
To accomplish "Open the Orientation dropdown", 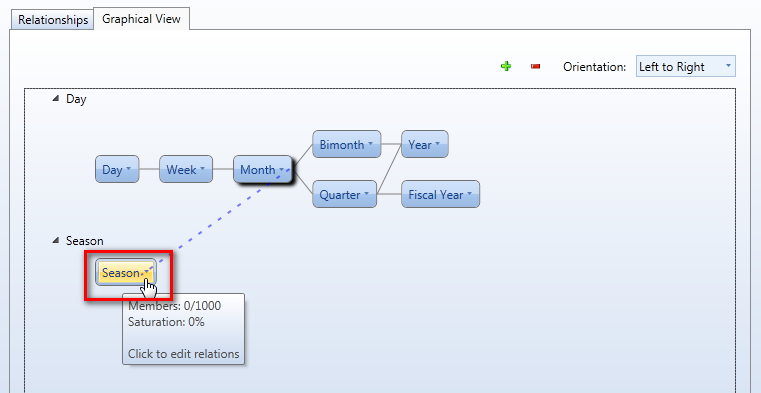I will pyautogui.click(x=685, y=66).
